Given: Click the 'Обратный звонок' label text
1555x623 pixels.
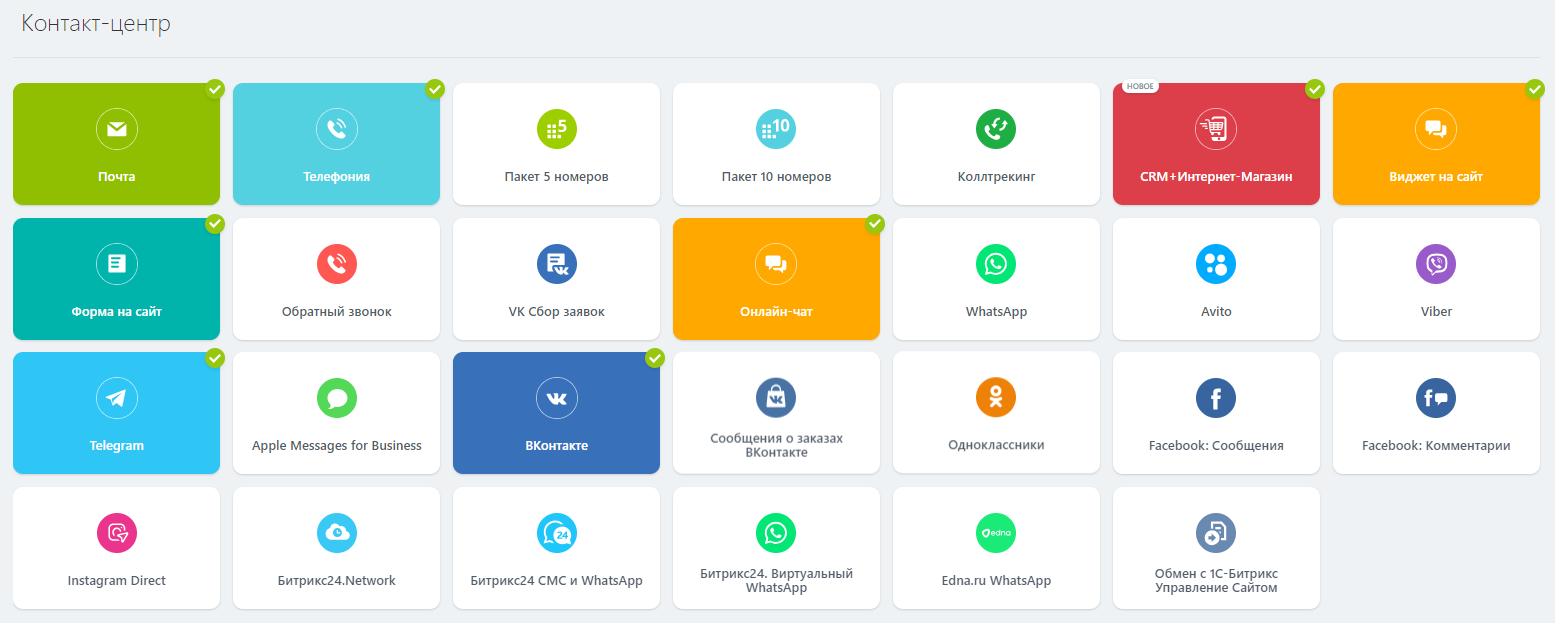Looking at the screenshot, I should 336,312.
